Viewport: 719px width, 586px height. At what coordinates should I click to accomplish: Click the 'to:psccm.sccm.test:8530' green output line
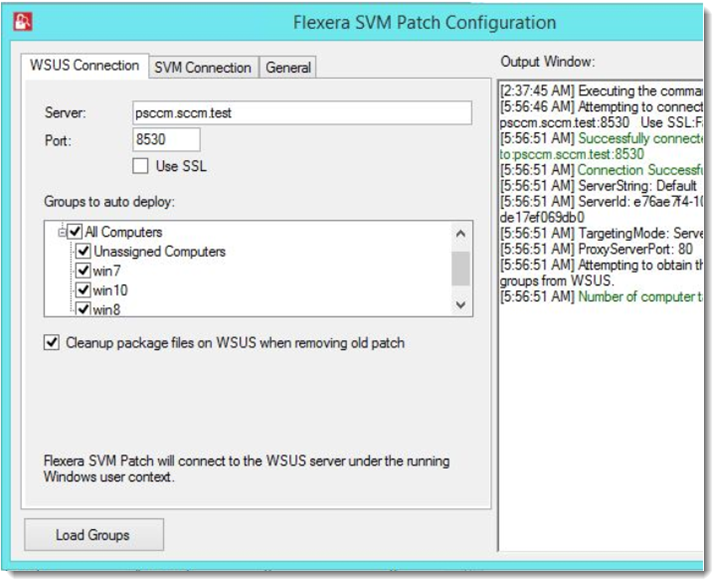[572, 154]
